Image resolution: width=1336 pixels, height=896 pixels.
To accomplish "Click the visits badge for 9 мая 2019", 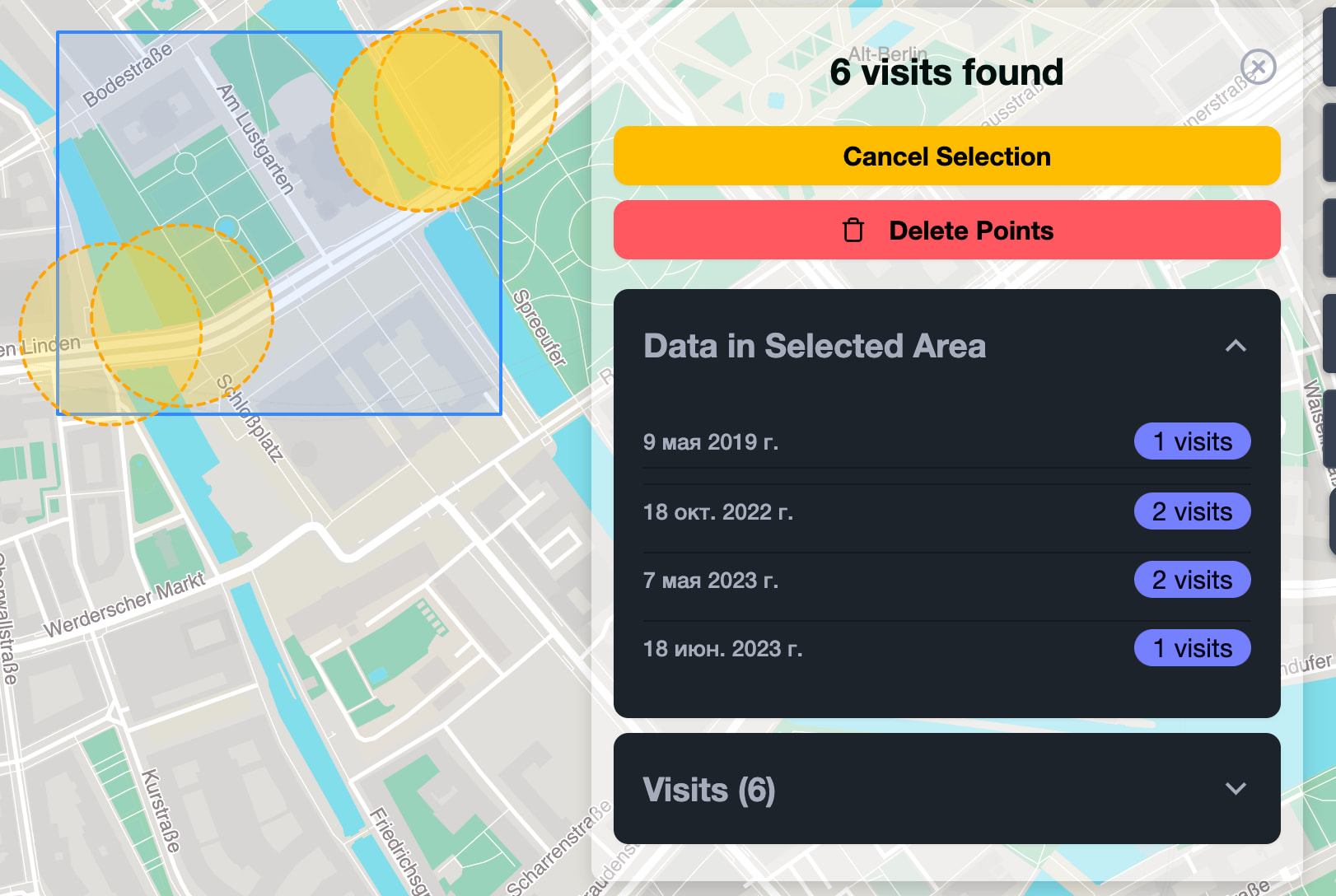I will coord(1191,442).
